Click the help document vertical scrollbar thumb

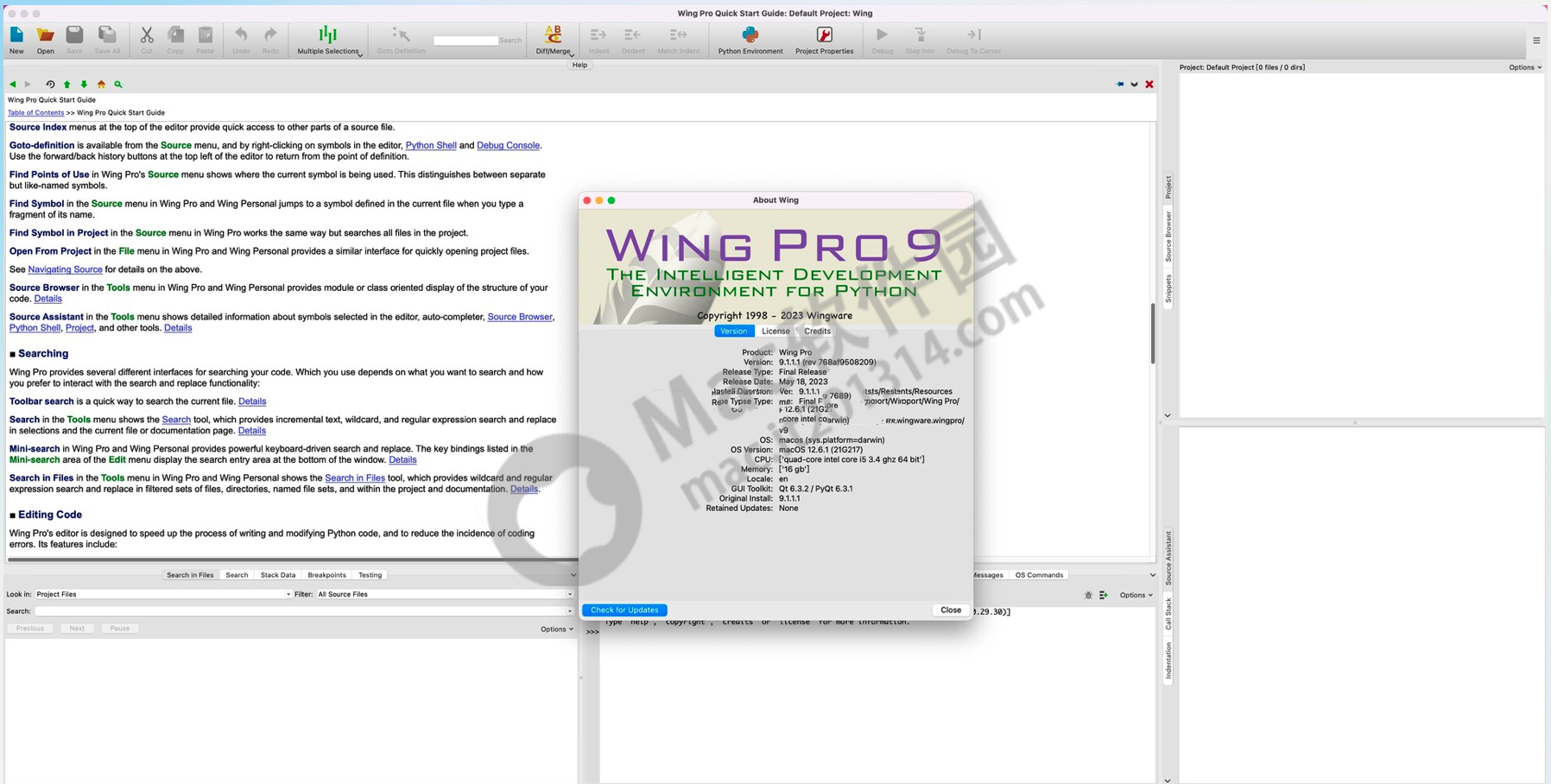1153,332
